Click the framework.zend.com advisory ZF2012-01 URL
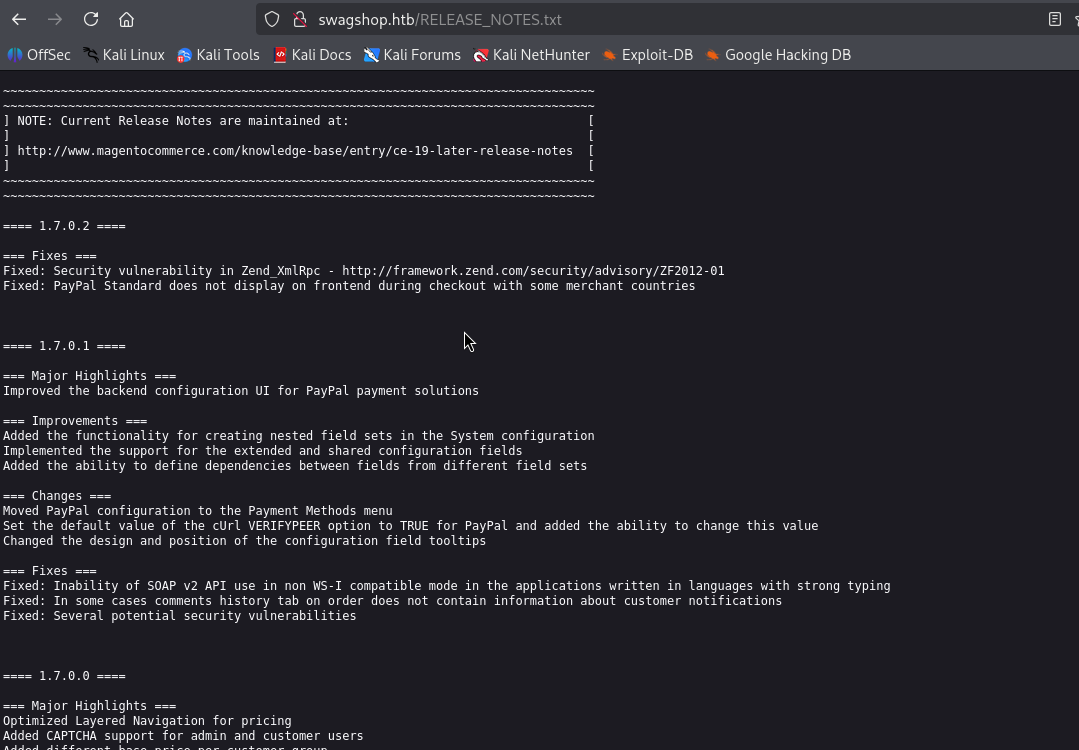The image size is (1079, 750). coord(533,271)
